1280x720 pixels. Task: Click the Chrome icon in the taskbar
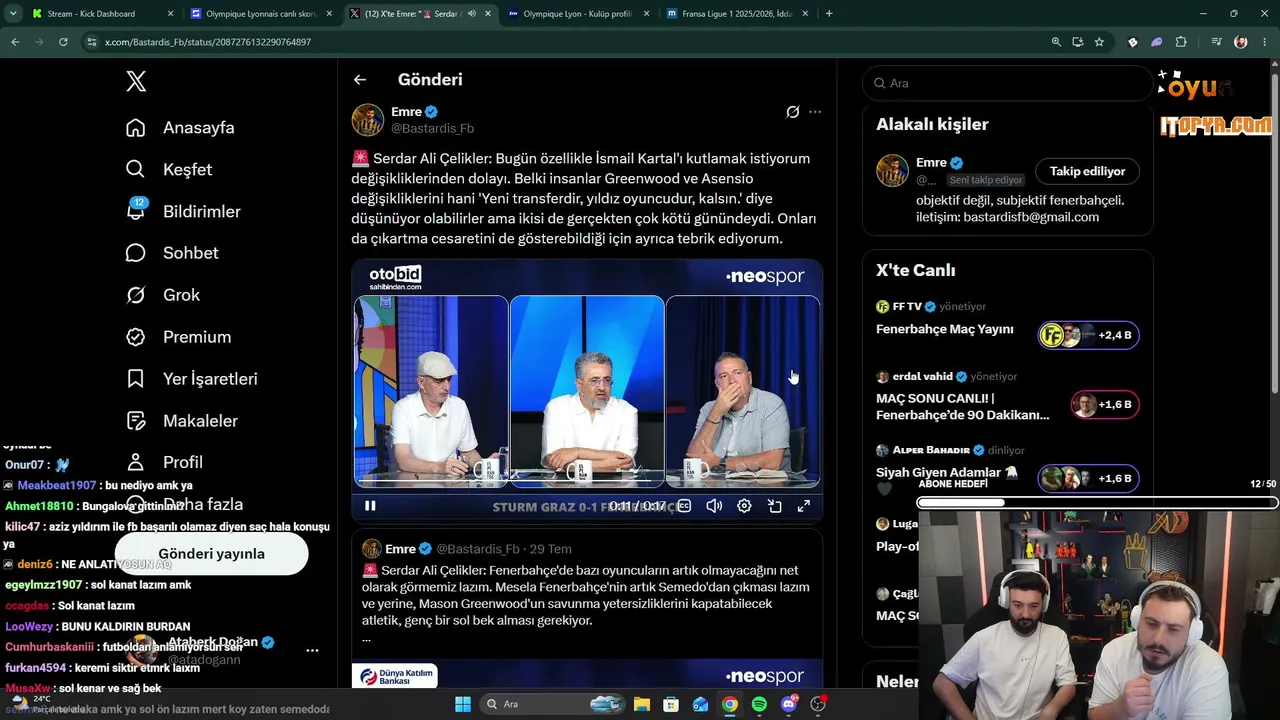pyautogui.click(x=730, y=704)
